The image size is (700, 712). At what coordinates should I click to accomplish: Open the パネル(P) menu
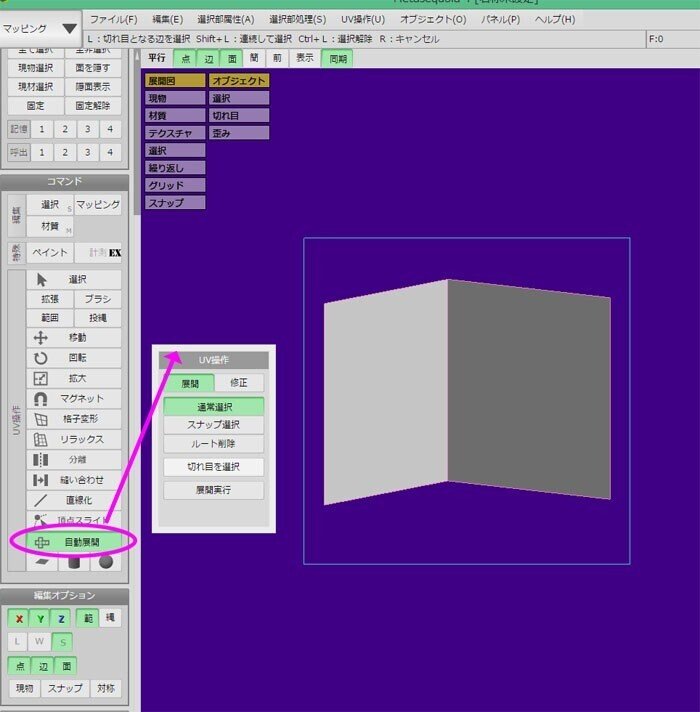[x=501, y=20]
